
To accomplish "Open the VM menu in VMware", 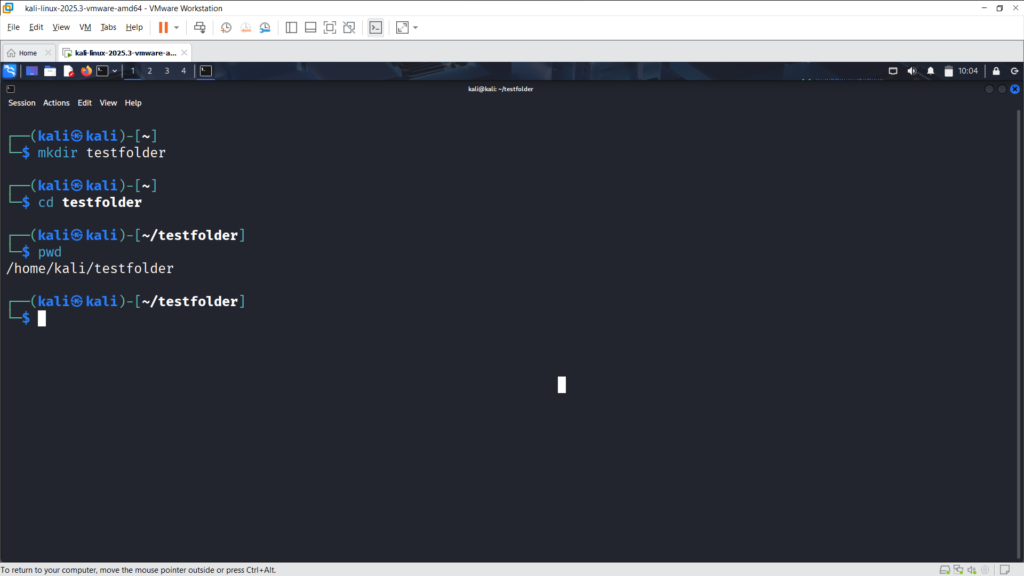I will coord(84,27).
